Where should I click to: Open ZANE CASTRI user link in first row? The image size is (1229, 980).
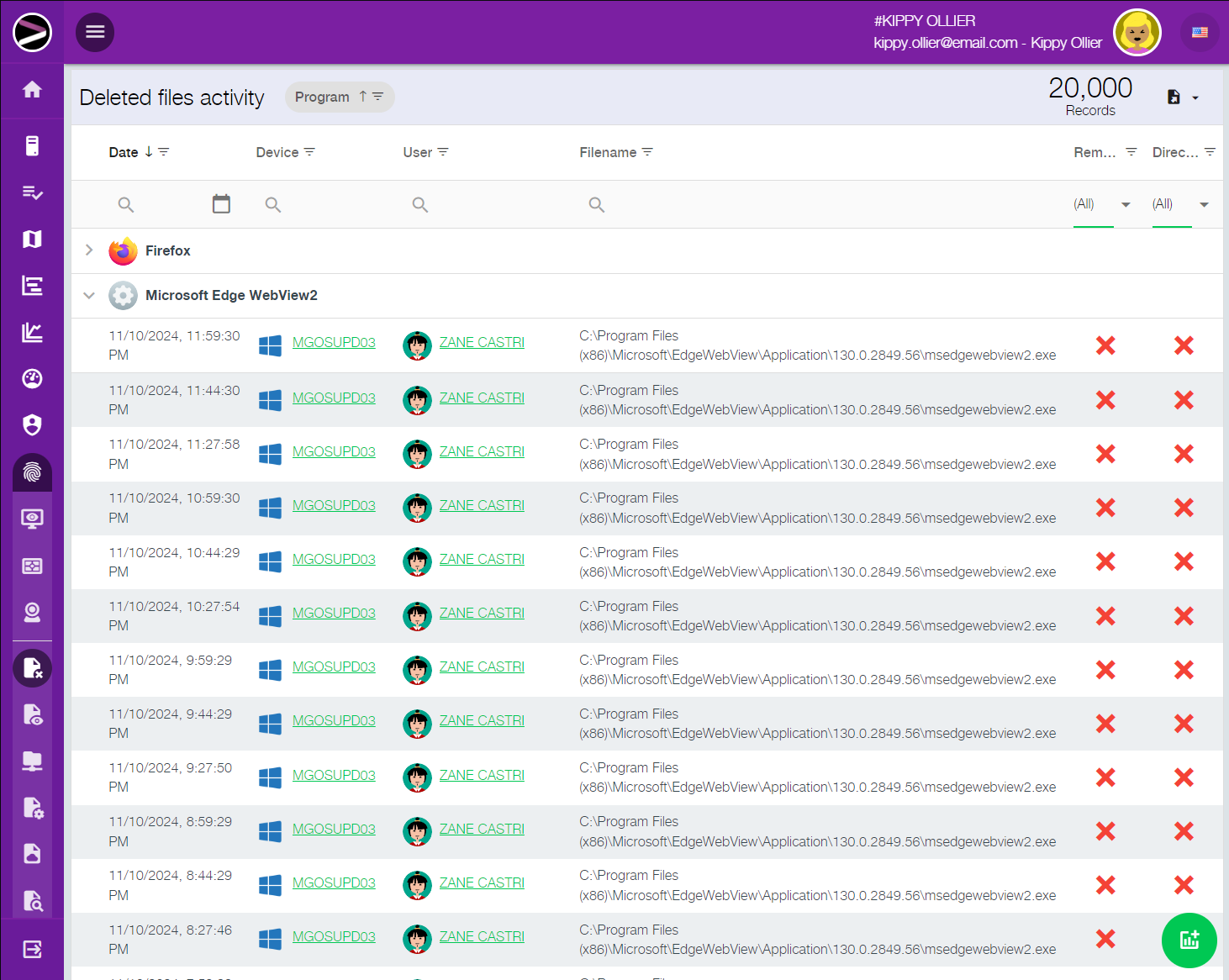click(x=482, y=343)
